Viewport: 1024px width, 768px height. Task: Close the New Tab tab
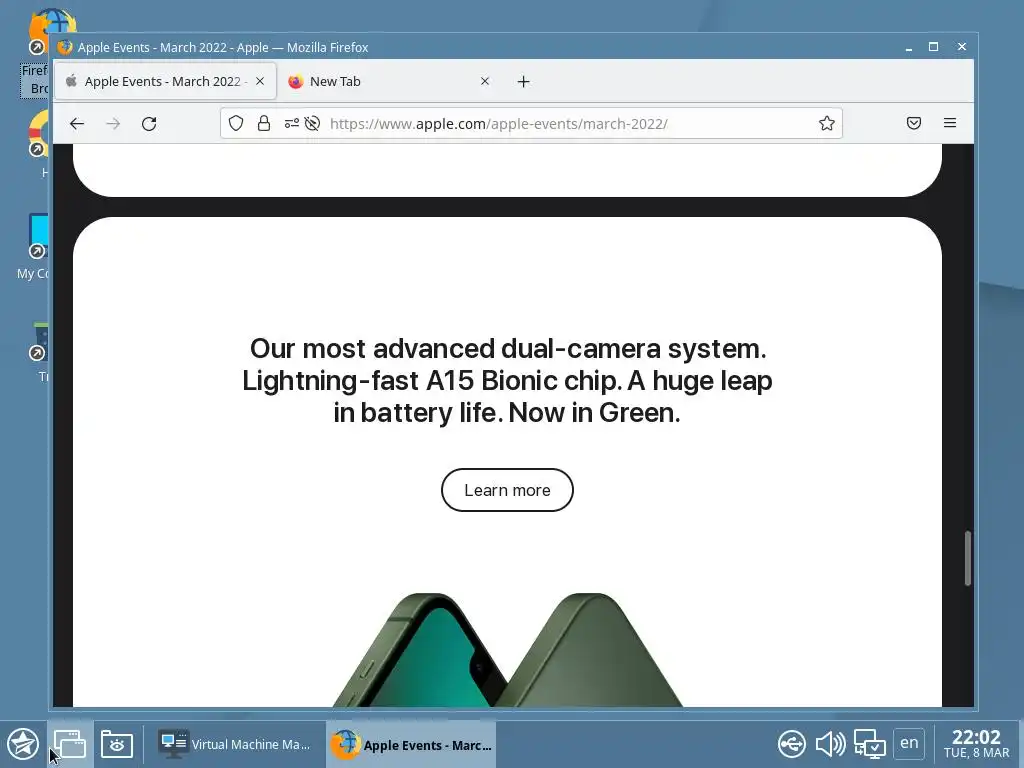coord(485,81)
